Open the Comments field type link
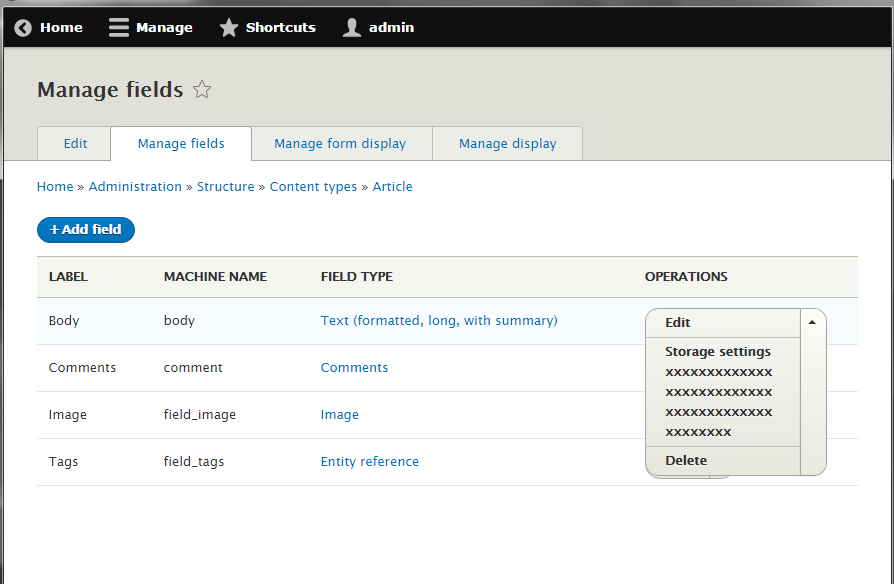 pyautogui.click(x=354, y=367)
